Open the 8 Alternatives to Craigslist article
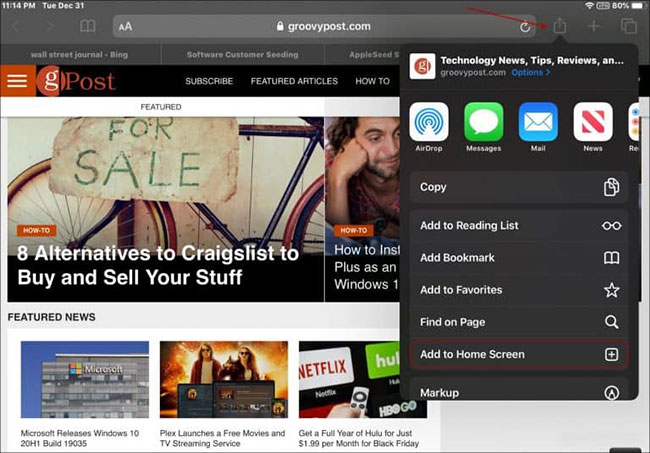Viewport: 650px width, 453px height. (x=158, y=265)
